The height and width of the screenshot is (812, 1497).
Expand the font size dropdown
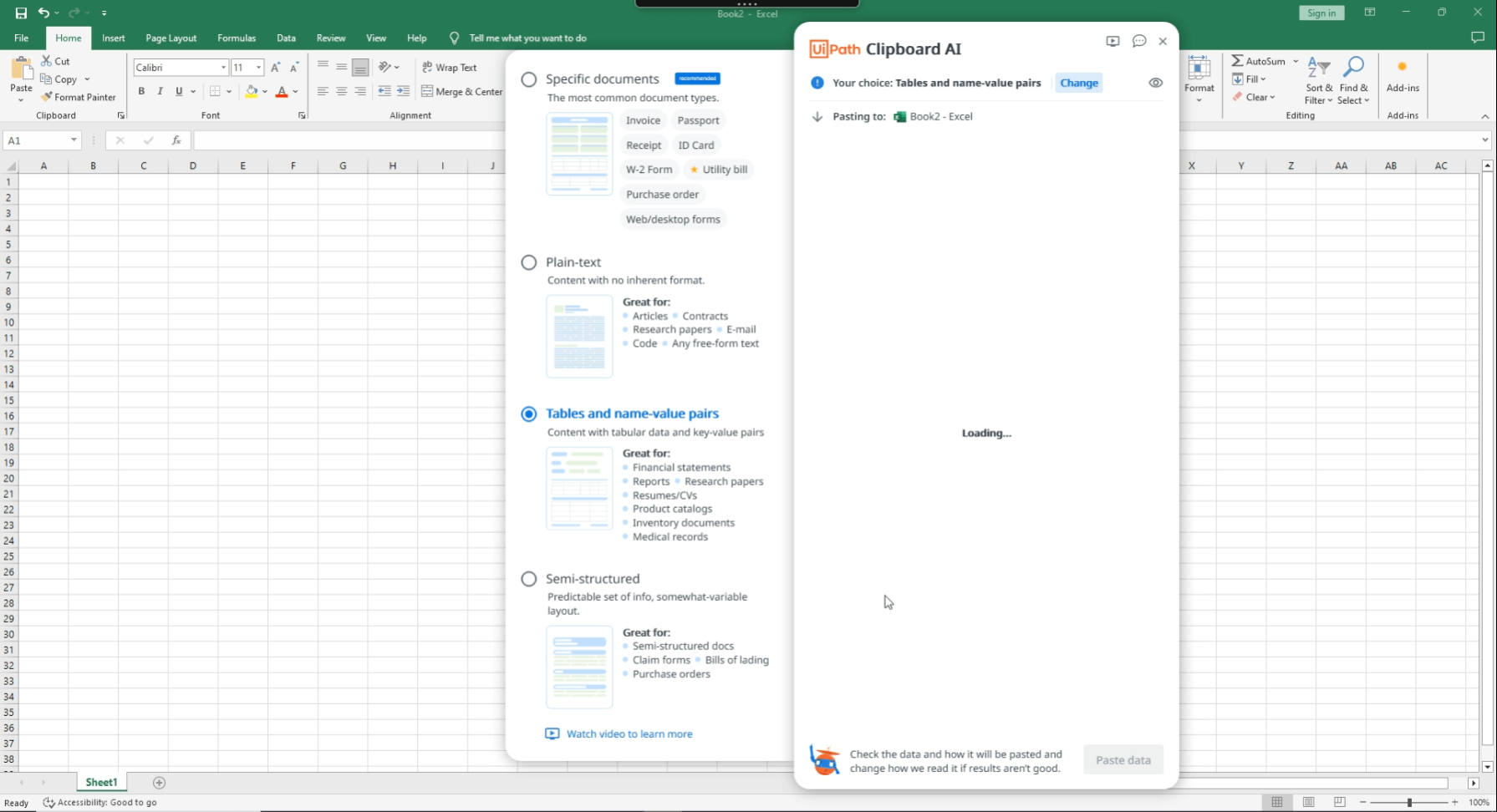(x=259, y=67)
